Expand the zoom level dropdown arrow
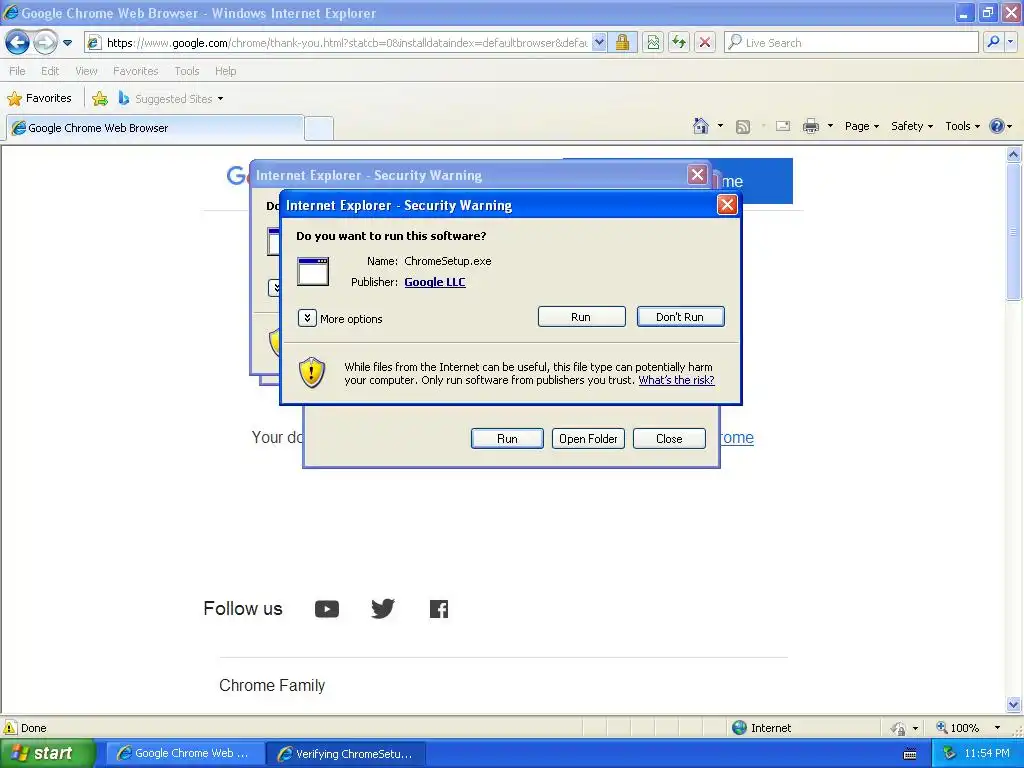Viewport: 1024px width, 768px height. point(997,728)
